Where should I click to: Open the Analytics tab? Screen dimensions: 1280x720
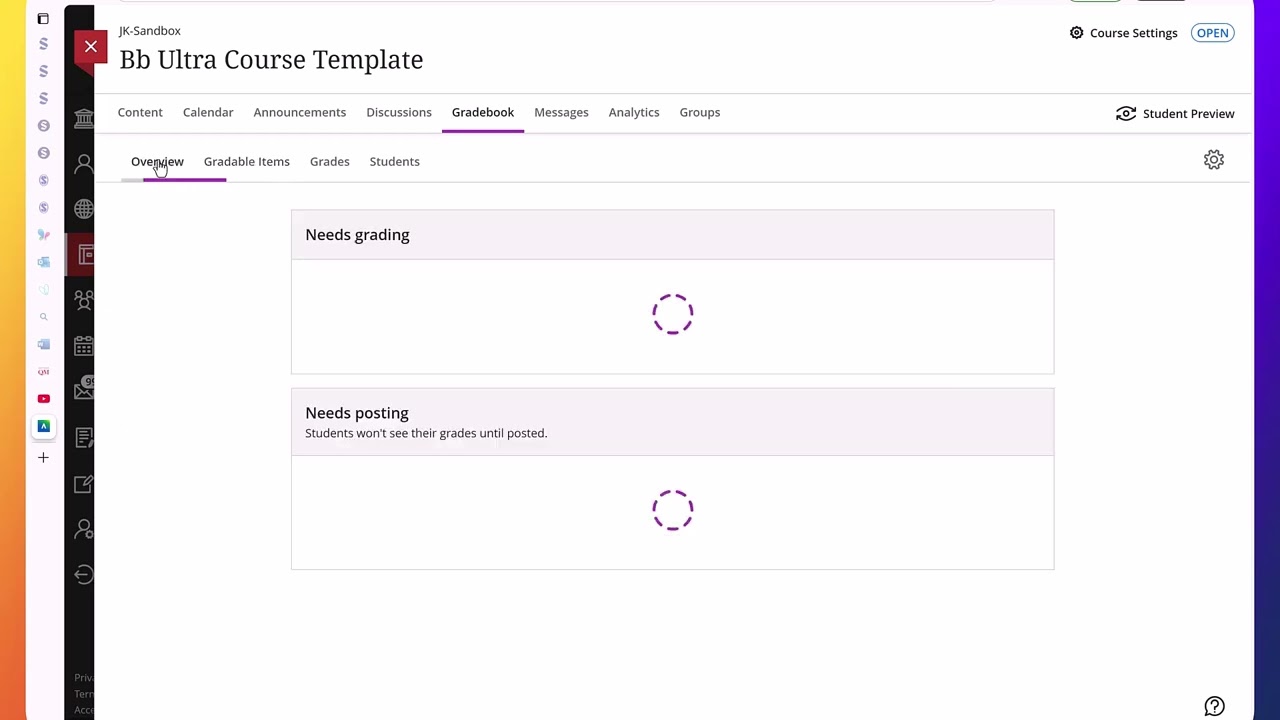(x=634, y=112)
